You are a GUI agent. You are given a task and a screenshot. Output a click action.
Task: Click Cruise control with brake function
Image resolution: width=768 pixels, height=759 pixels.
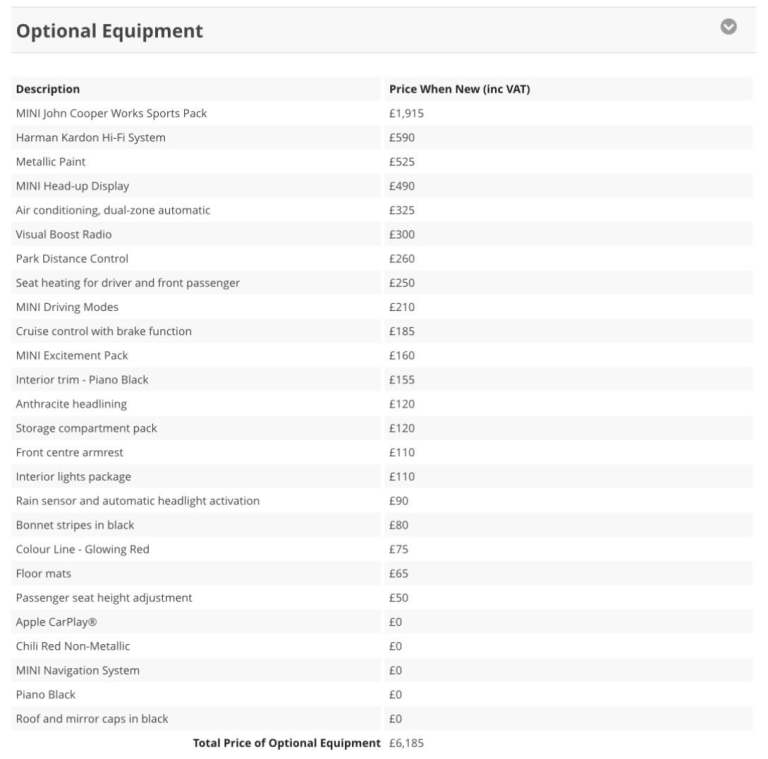(x=104, y=331)
